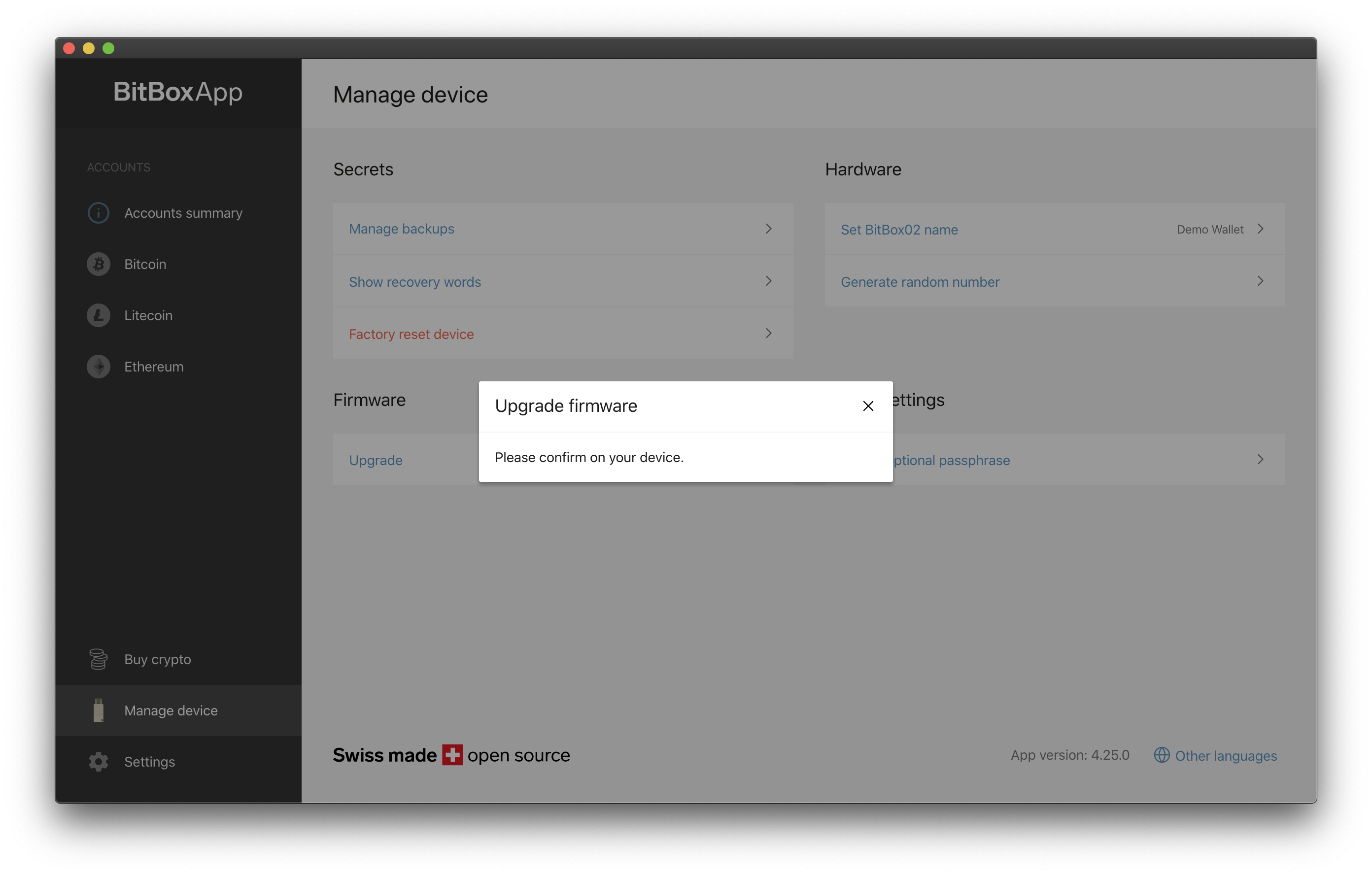Click the Settings gear icon
The height and width of the screenshot is (876, 1372).
[x=99, y=762]
